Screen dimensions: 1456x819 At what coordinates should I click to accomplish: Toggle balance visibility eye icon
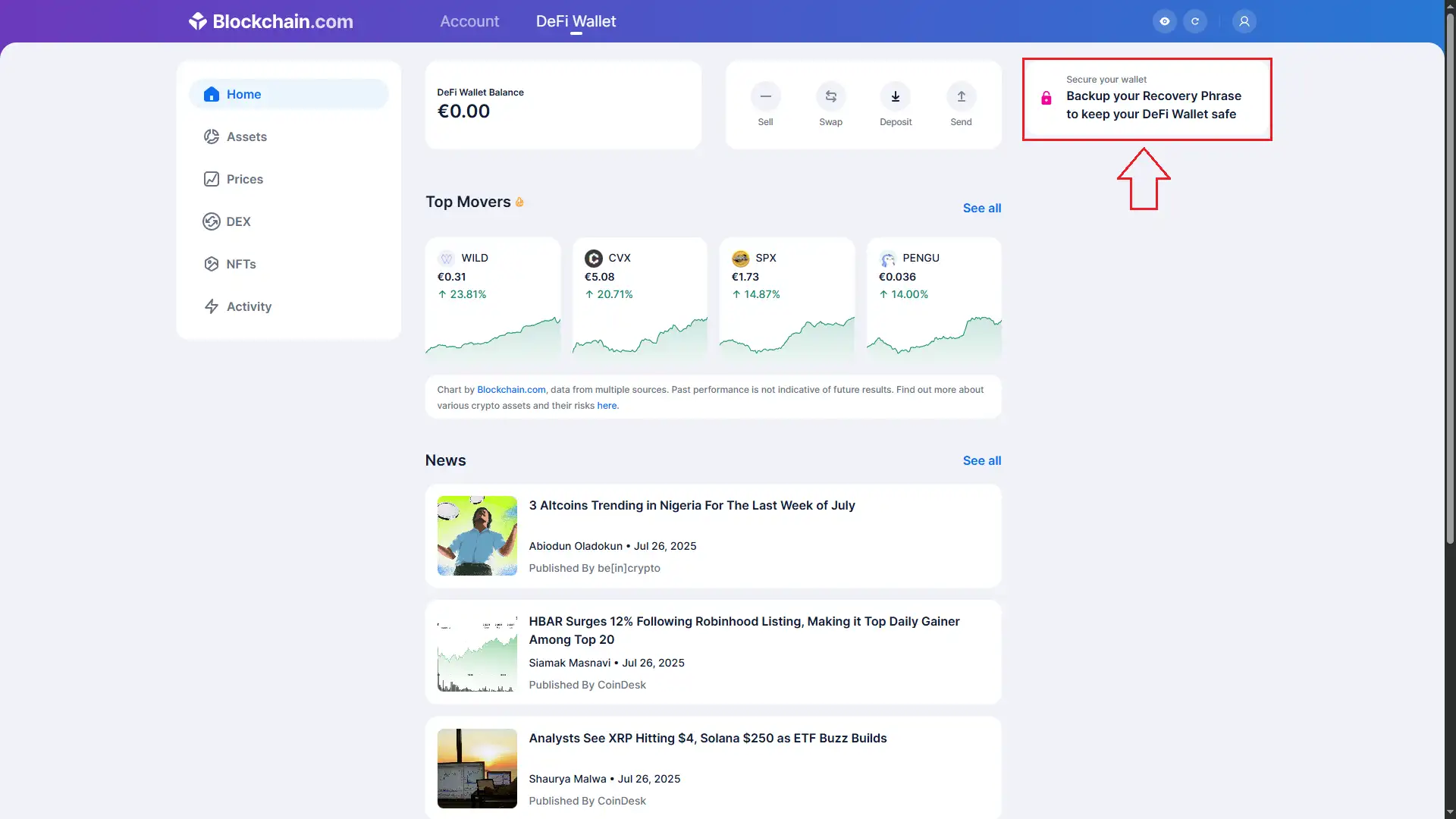pos(1164,21)
